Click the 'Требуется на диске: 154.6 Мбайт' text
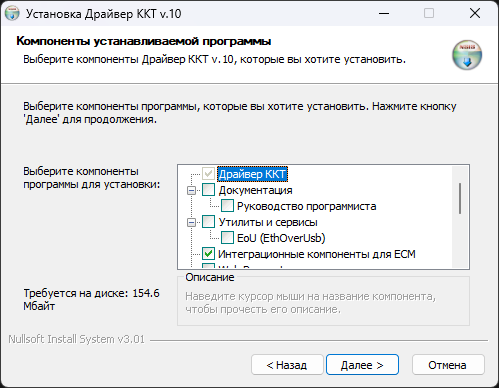The height and width of the screenshot is (388, 499). coord(91,299)
